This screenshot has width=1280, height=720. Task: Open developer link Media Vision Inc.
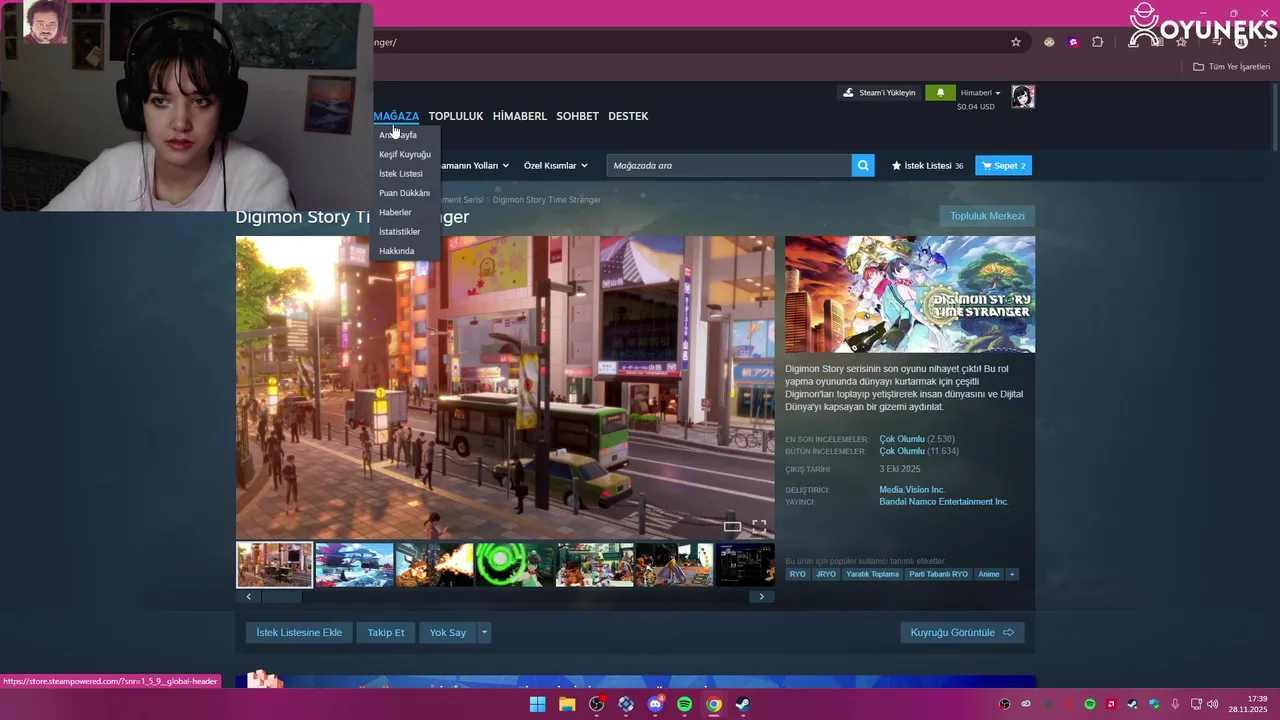(x=912, y=490)
